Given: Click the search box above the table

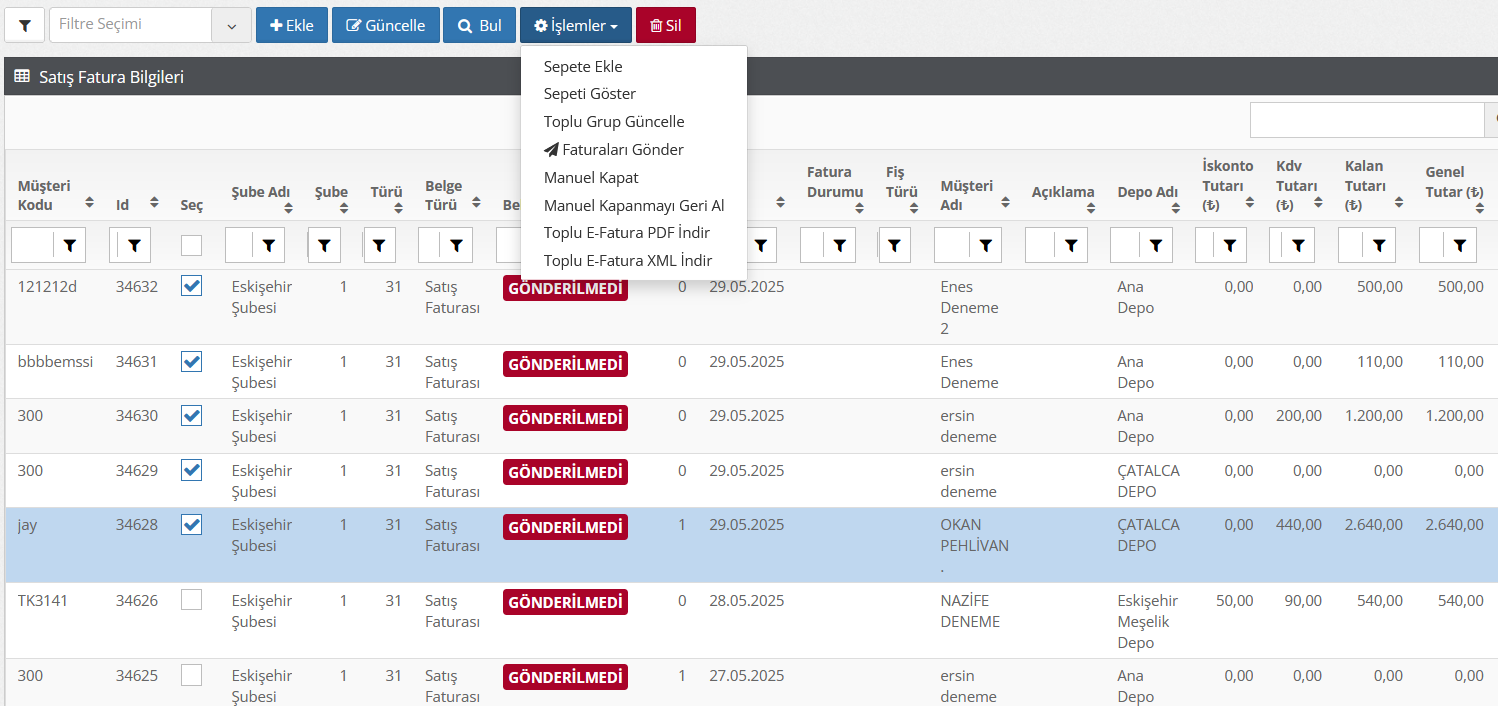Looking at the screenshot, I should (x=1366, y=120).
